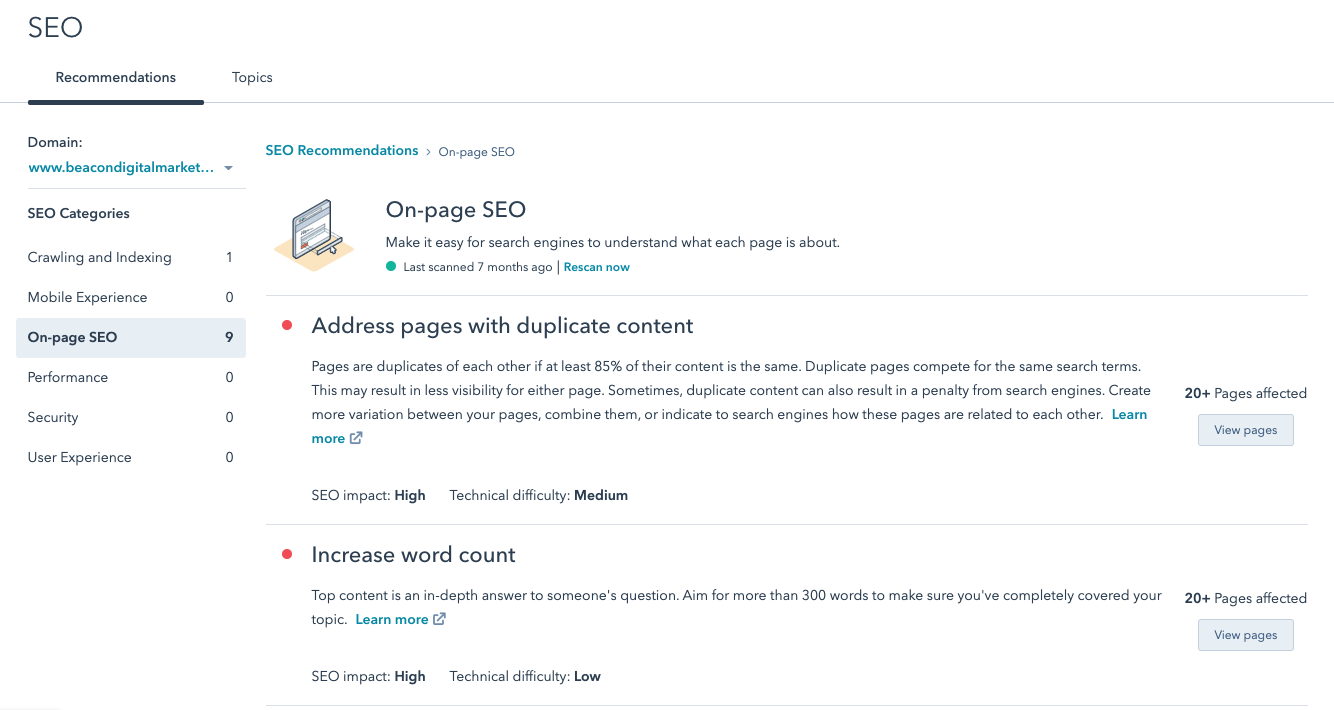Click the red alert dot beside Increase word count
Image resolution: width=1334 pixels, height=710 pixels.
(287, 553)
